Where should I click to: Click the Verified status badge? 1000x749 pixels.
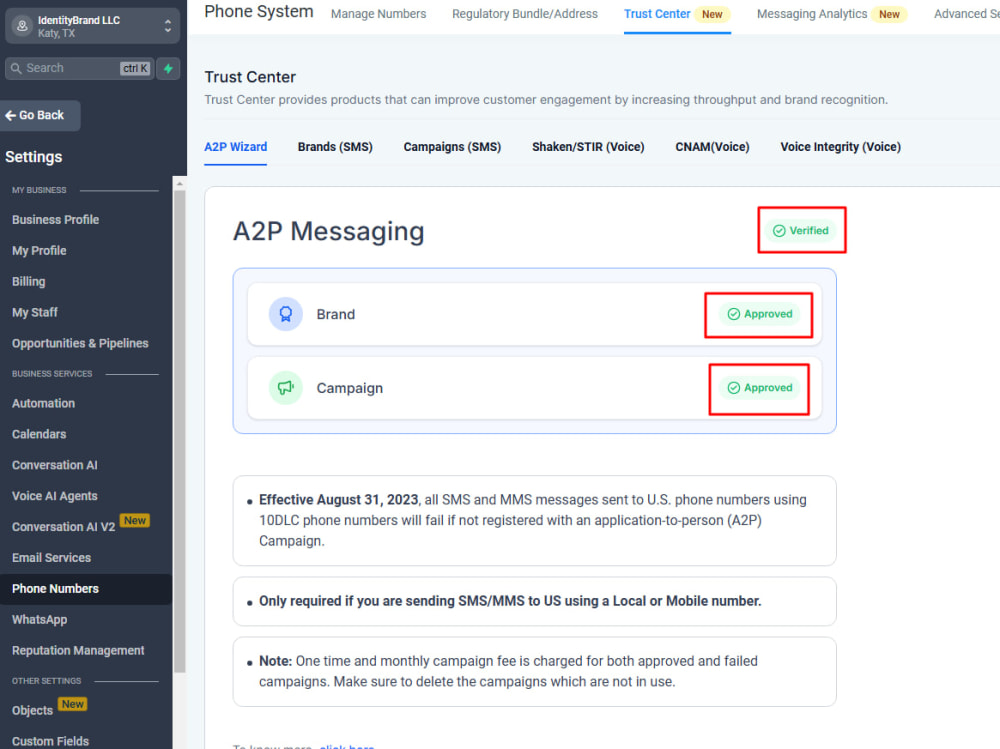(x=801, y=230)
